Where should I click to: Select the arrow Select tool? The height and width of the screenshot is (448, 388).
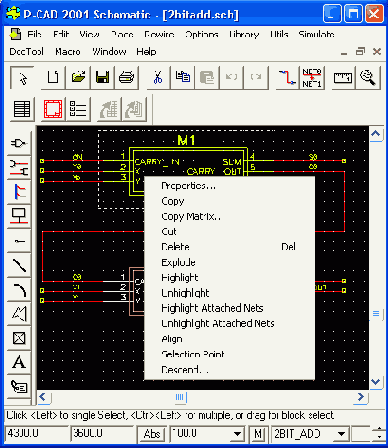point(22,78)
